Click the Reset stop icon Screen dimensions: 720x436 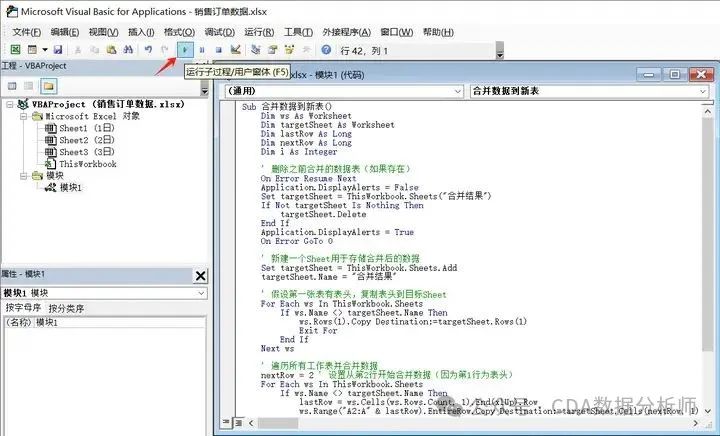(219, 50)
